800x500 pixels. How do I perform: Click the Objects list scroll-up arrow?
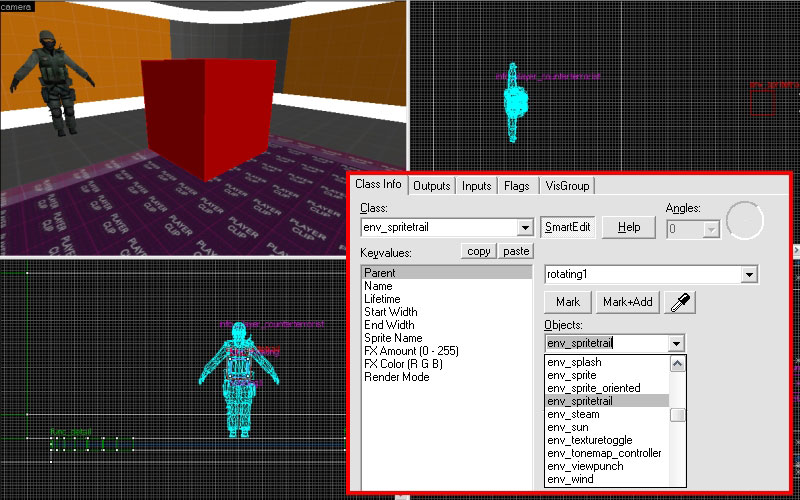coord(678,364)
